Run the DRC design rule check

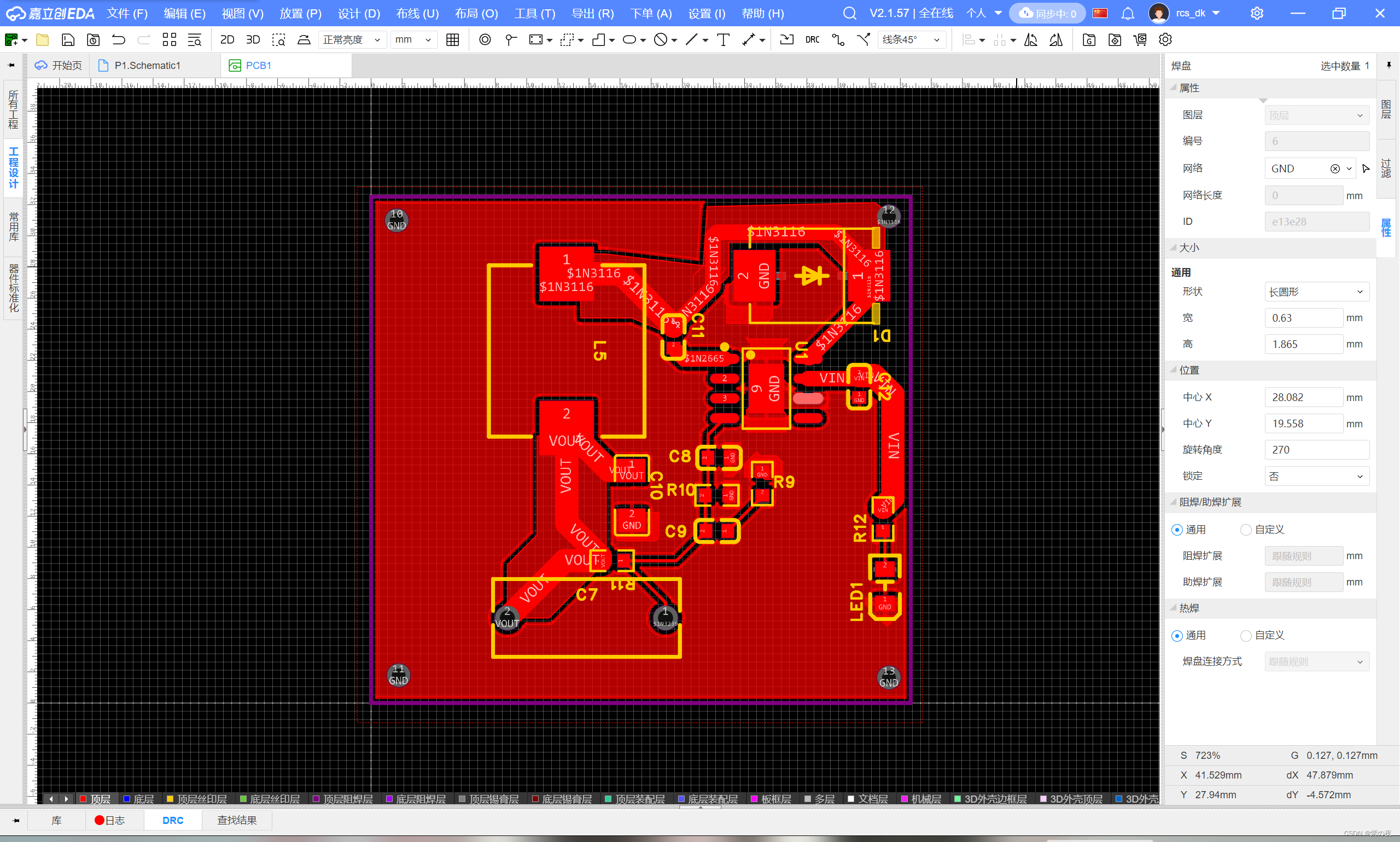(812, 40)
